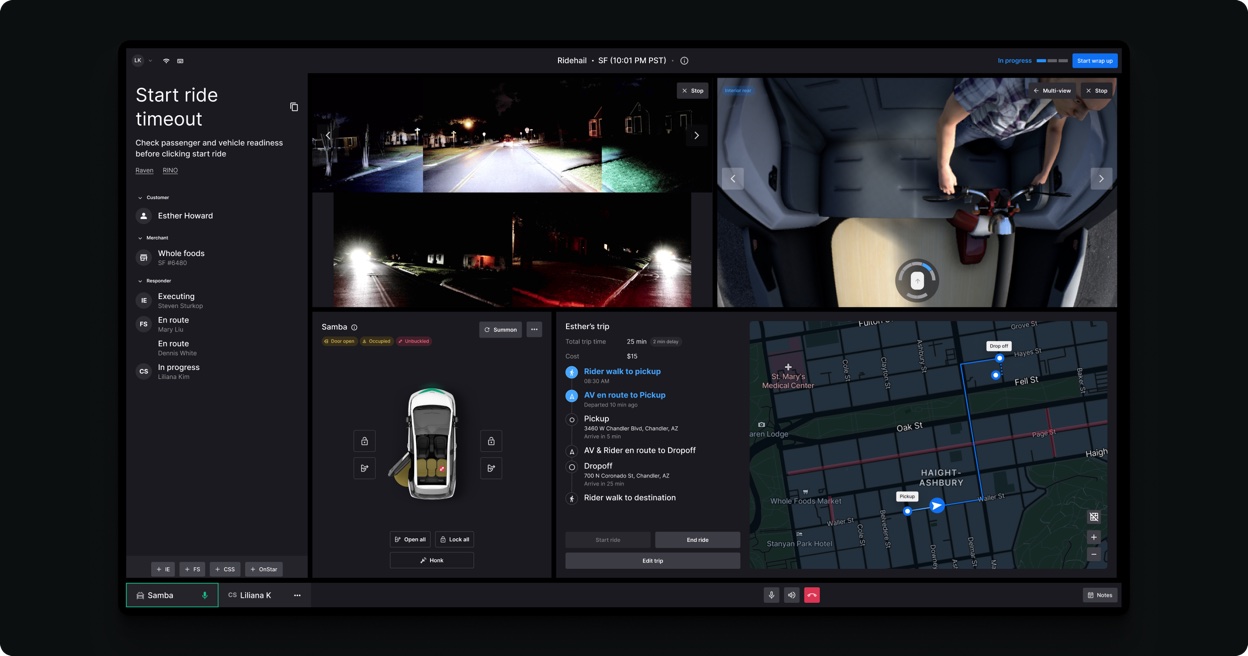The width and height of the screenshot is (1248, 656).
Task: Mute the call microphone
Action: coord(771,596)
